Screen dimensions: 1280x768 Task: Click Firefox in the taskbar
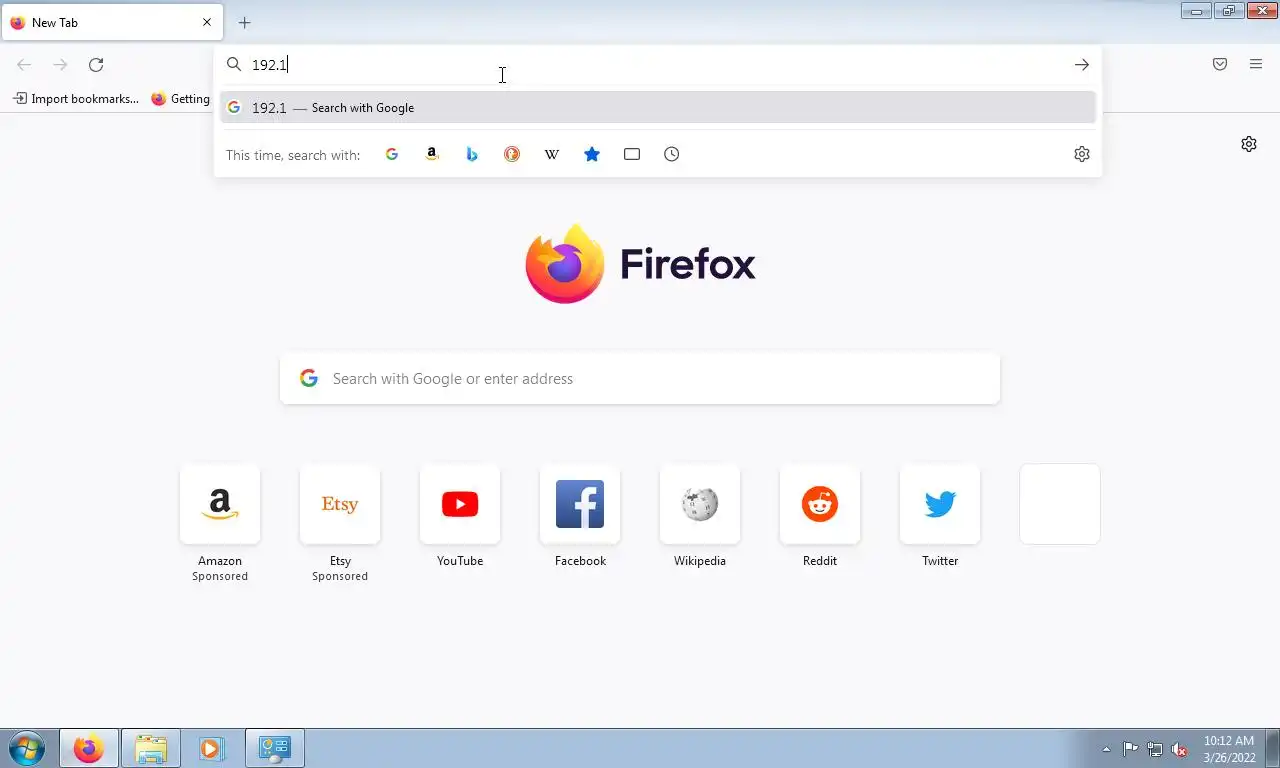point(89,748)
